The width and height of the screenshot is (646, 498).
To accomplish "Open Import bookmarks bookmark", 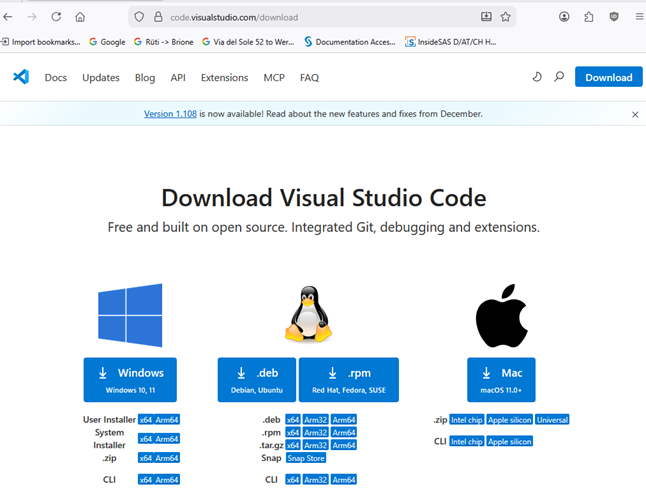I will tap(41, 42).
